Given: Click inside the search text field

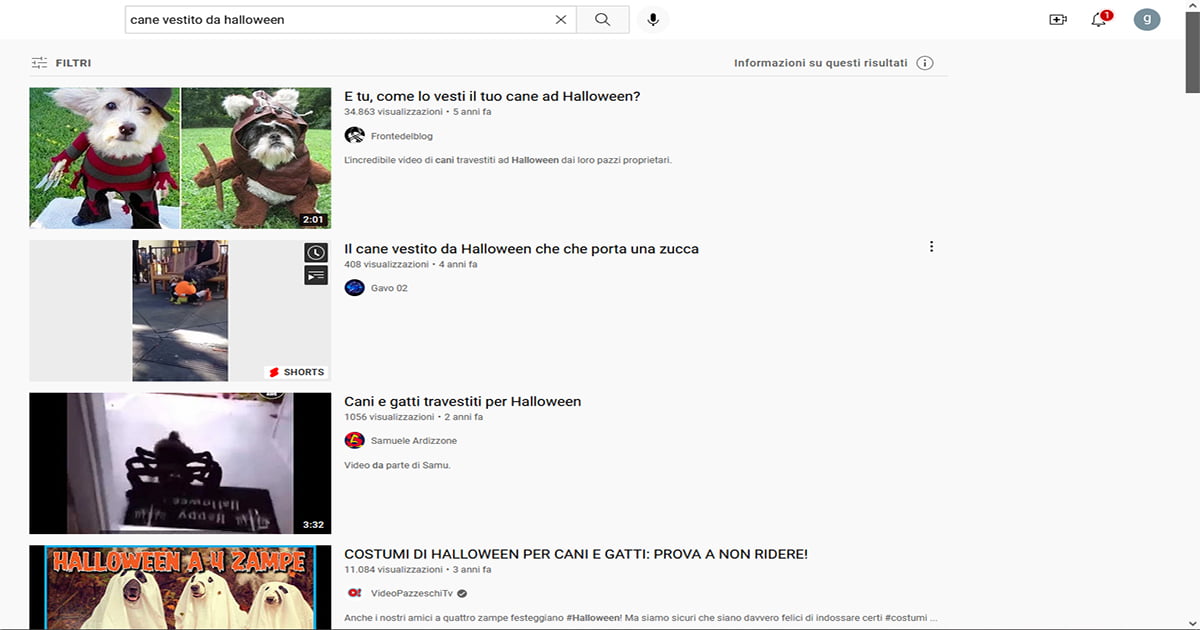Looking at the screenshot, I should click(338, 20).
